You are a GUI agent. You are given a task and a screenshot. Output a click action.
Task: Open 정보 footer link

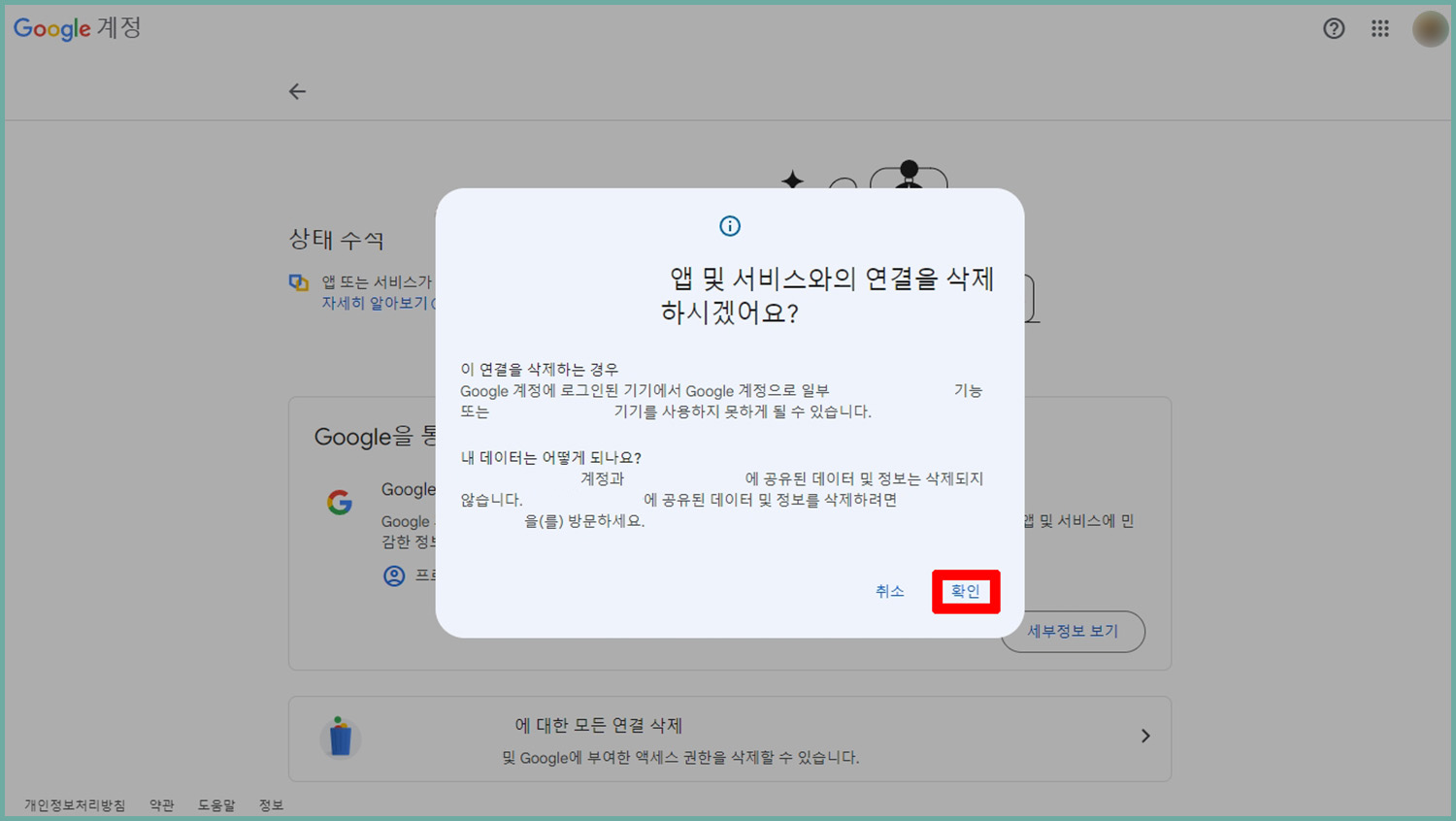click(x=271, y=805)
